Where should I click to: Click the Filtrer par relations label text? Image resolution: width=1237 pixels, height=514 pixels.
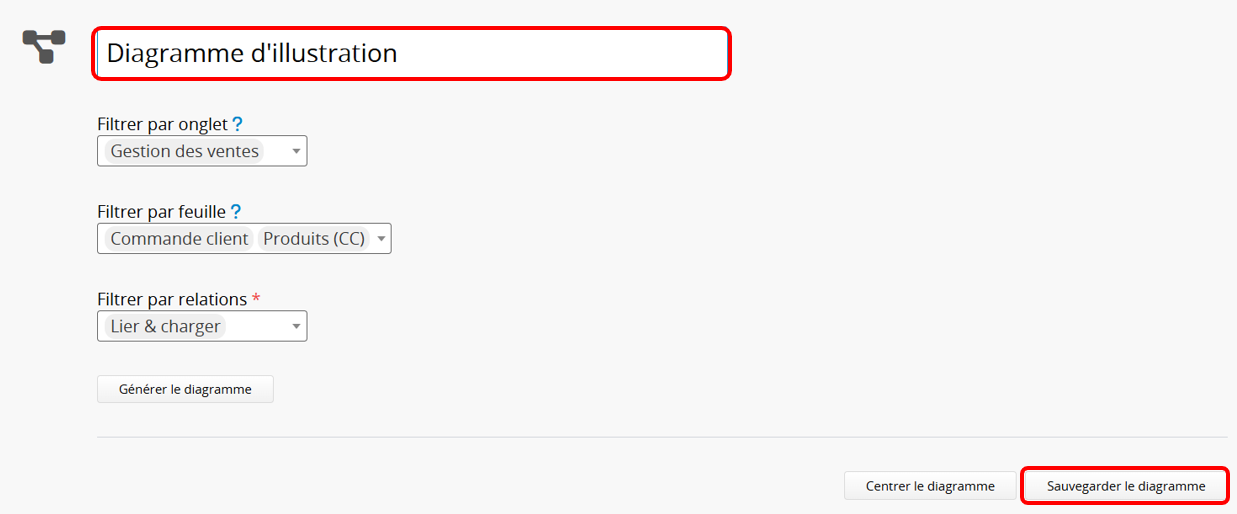tap(172, 299)
